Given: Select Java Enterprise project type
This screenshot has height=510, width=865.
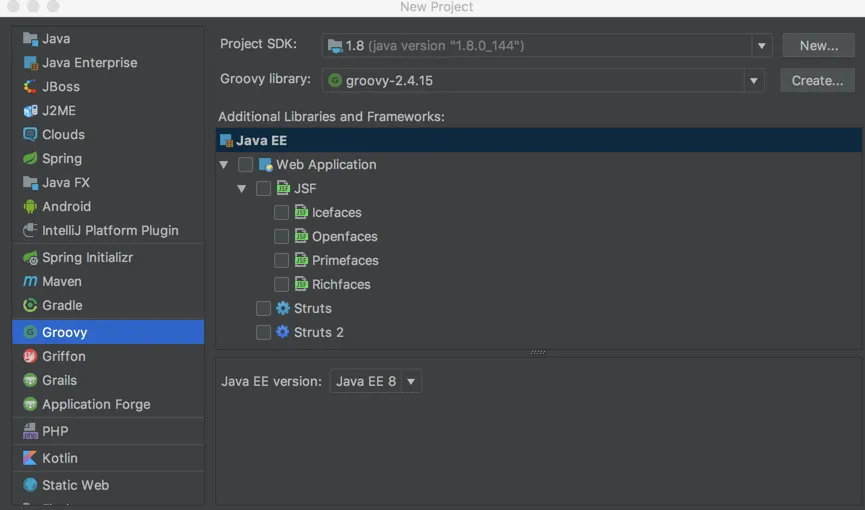Looking at the screenshot, I should 89,62.
